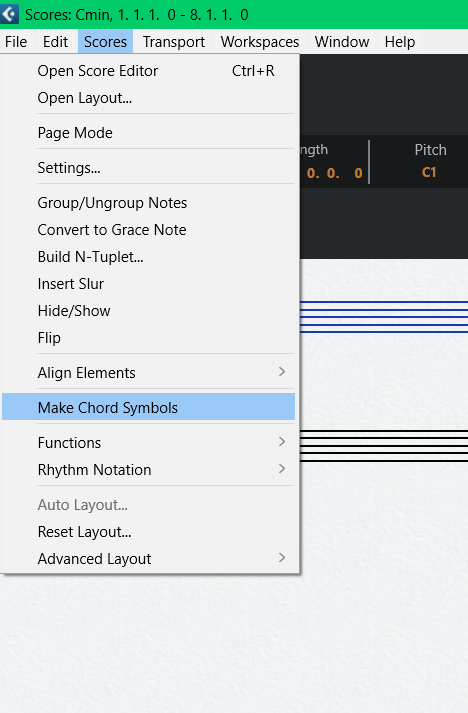Open score Settings...
Viewport: 468px width, 713px height.
pyautogui.click(x=148, y=168)
